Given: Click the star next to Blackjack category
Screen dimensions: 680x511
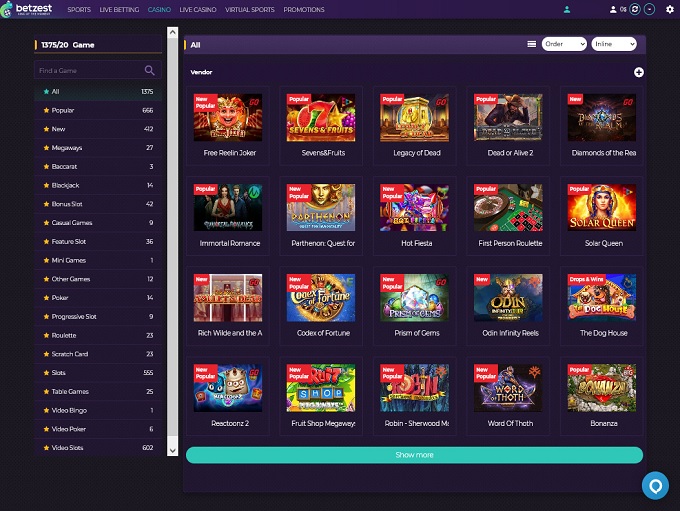Looking at the screenshot, I should point(46,185).
